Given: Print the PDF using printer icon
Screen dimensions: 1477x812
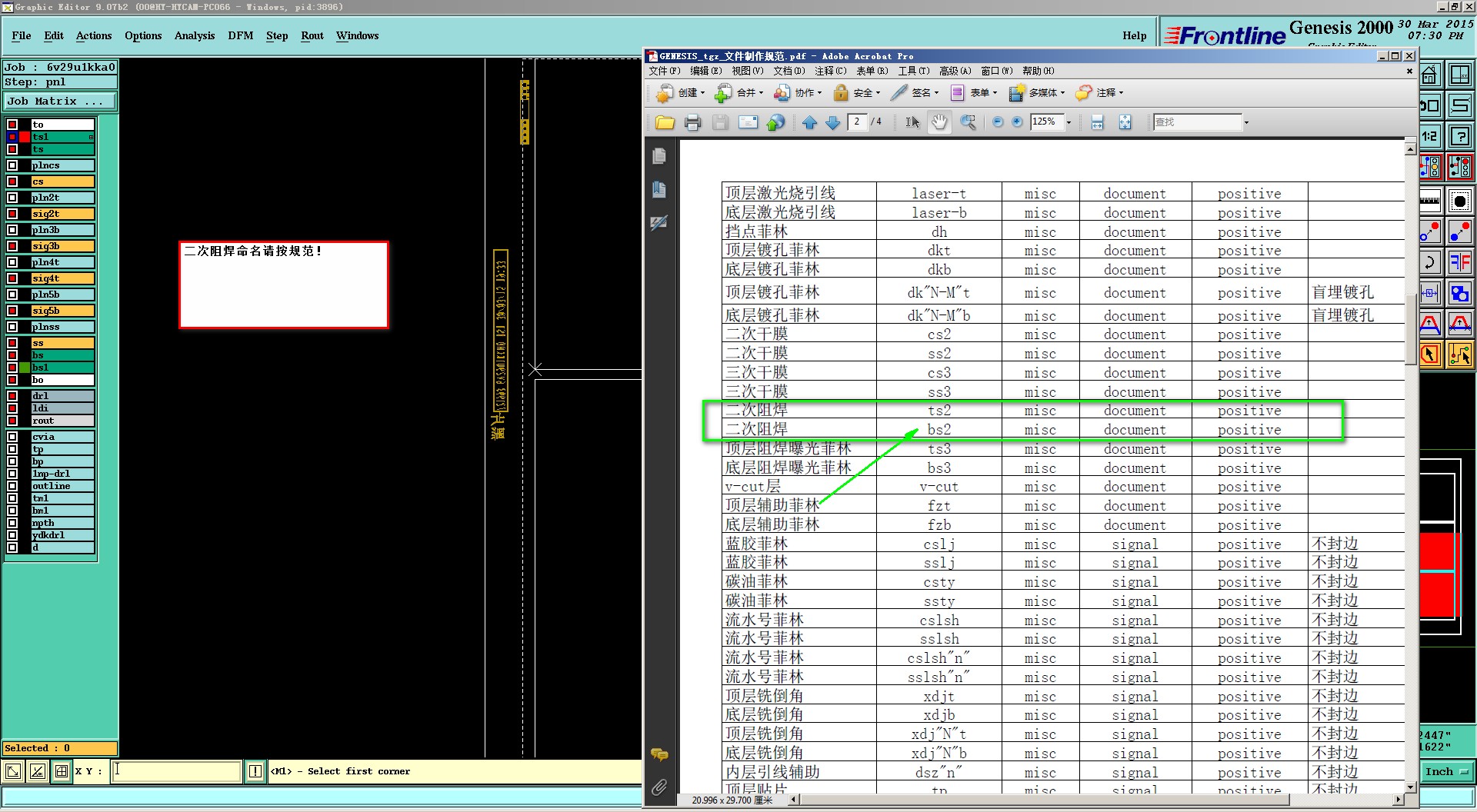Looking at the screenshot, I should (x=692, y=122).
